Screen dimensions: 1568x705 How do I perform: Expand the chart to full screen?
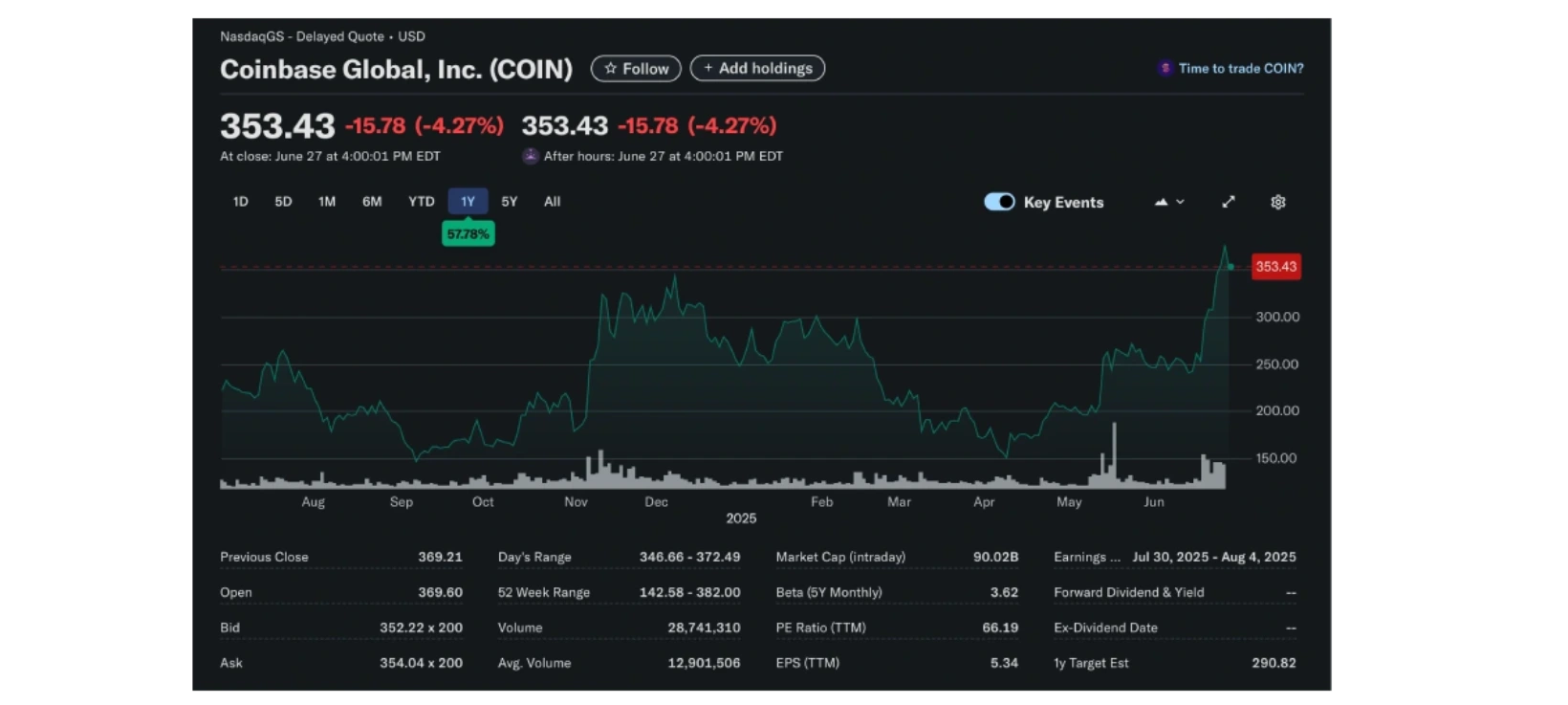click(x=1229, y=202)
